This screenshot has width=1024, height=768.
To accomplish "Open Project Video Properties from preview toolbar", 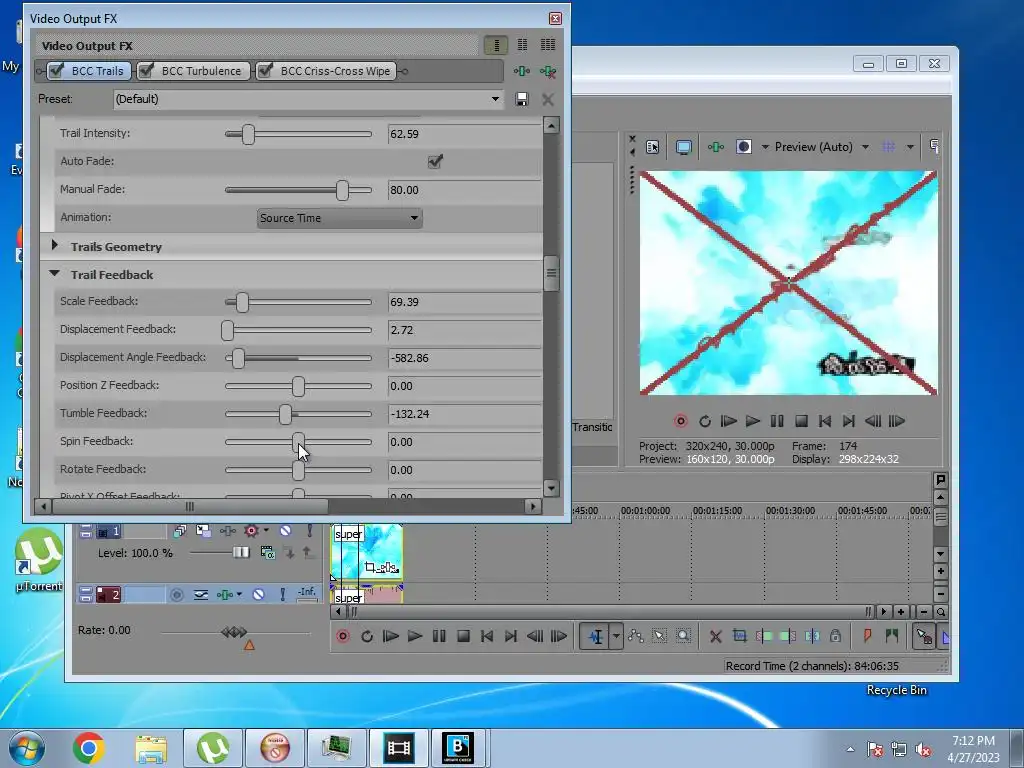I will coord(652,147).
